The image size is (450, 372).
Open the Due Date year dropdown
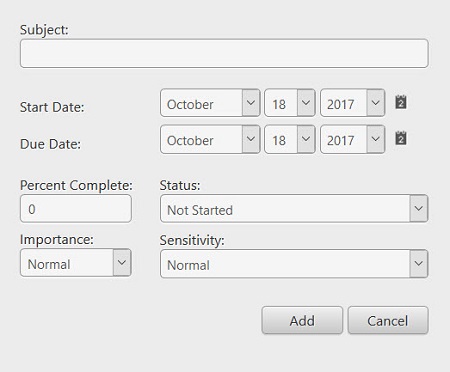coord(352,139)
